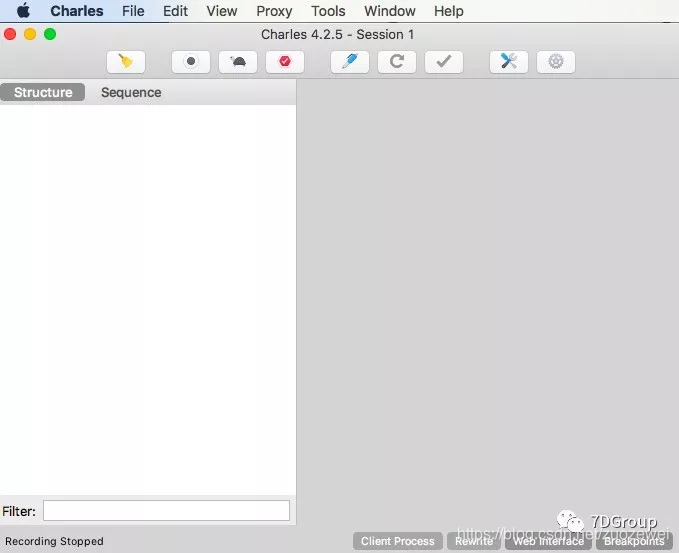Screen dimensions: 679x553
Task: Open the View menu
Action: click(222, 11)
